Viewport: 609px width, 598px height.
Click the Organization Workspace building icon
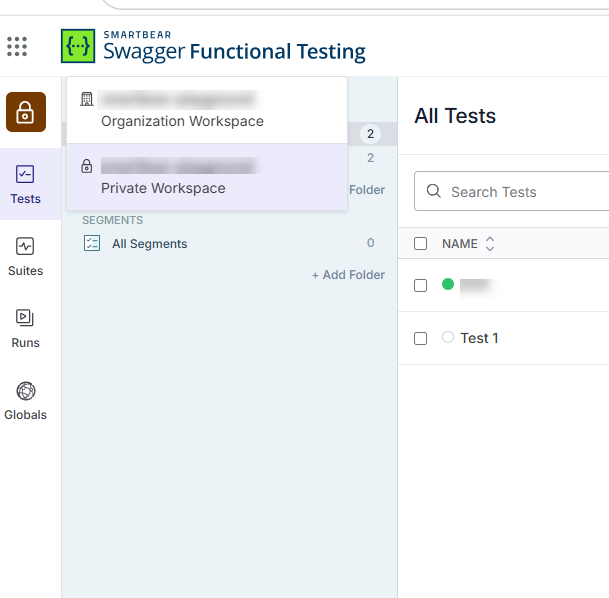[x=87, y=99]
